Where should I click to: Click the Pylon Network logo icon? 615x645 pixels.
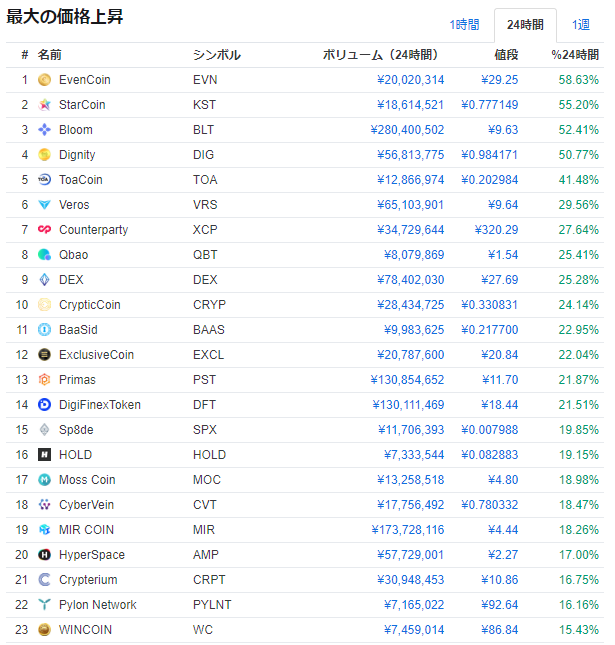point(44,605)
